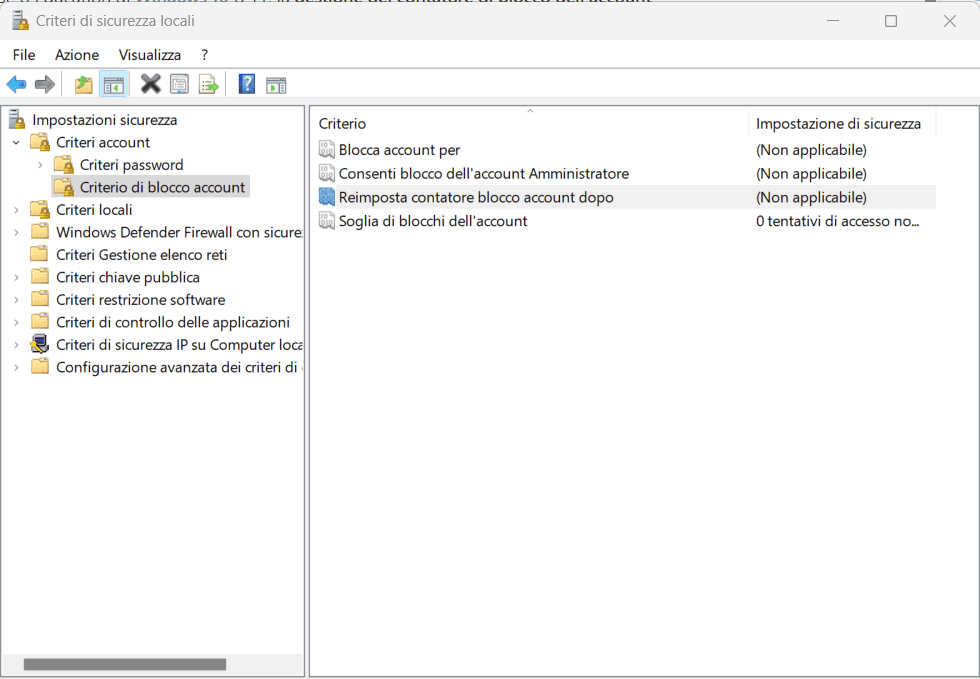
Task: Click the Delete X toolbar icon
Action: click(x=151, y=85)
